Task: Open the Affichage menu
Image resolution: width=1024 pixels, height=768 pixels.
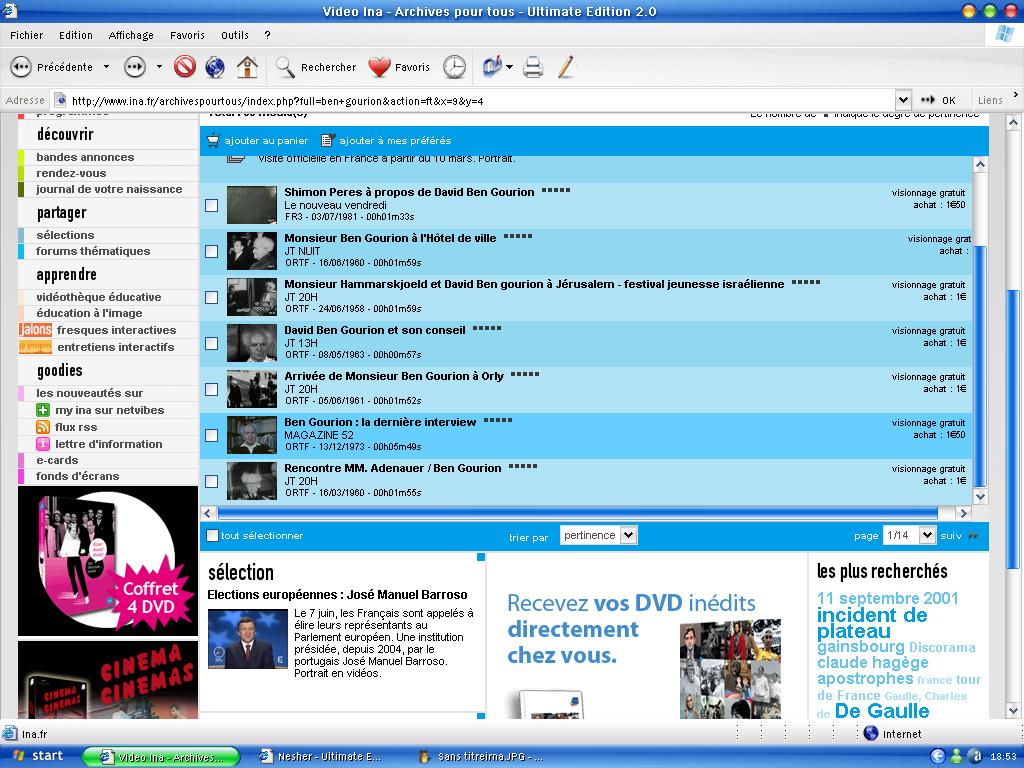Action: pos(131,35)
